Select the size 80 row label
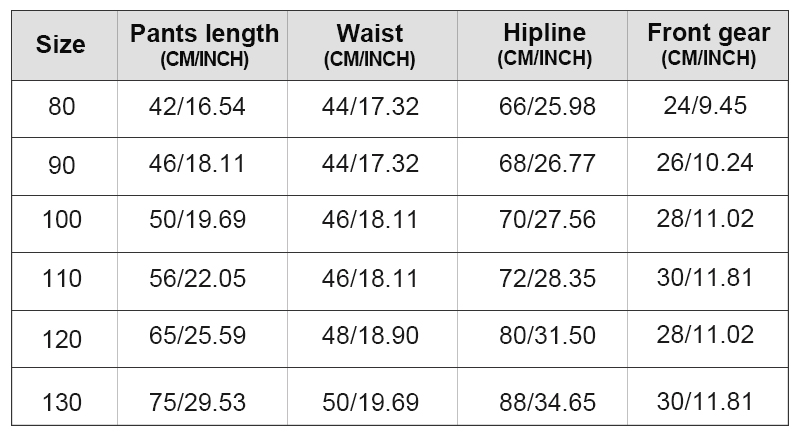 [61, 107]
